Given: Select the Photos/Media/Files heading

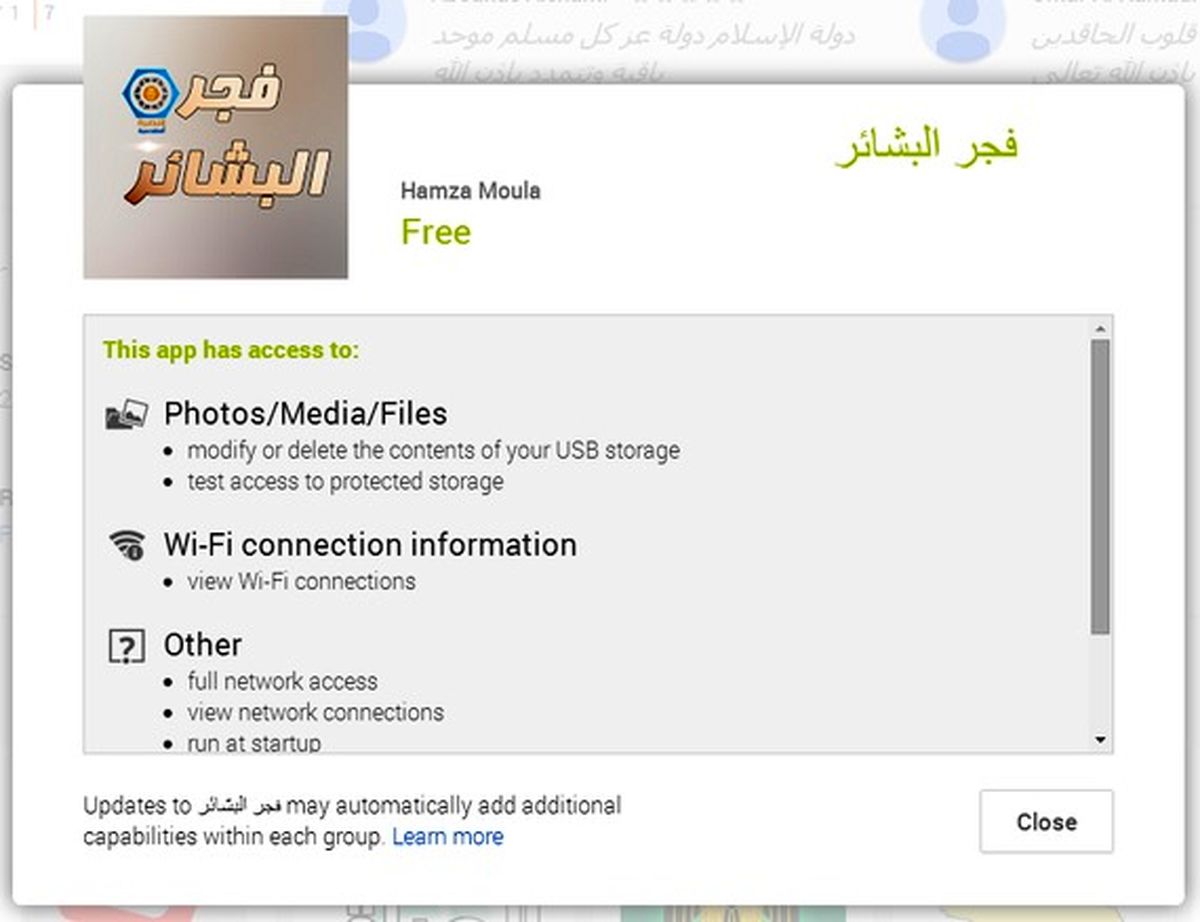Looking at the screenshot, I should 305,414.
